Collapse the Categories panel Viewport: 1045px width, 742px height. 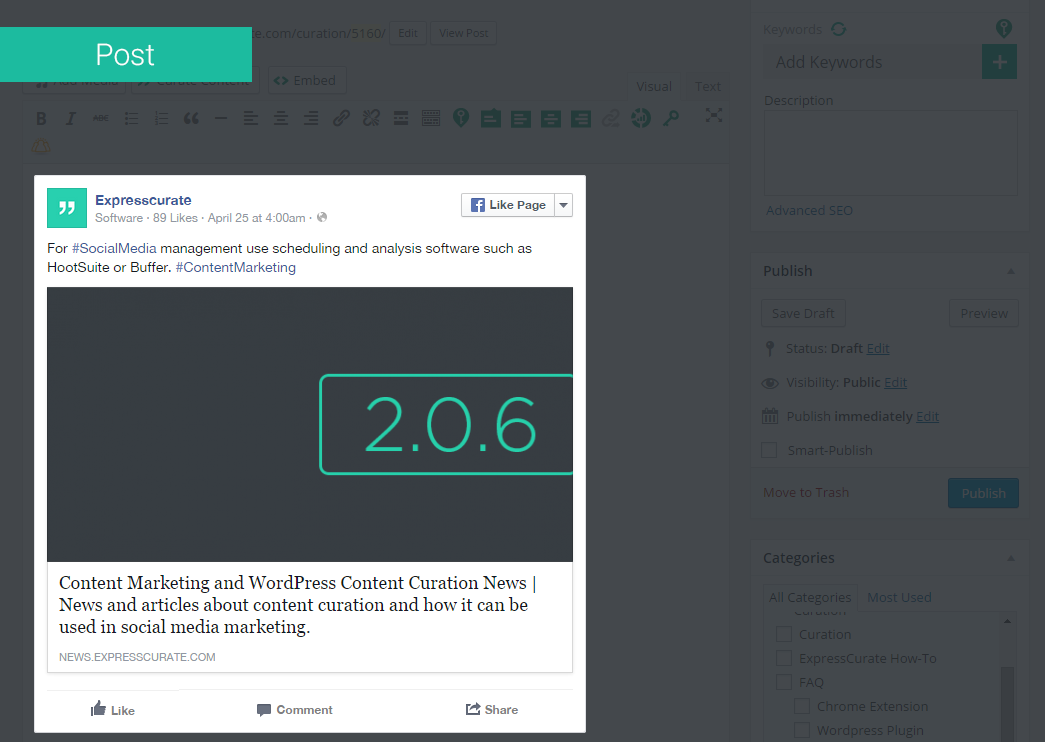tap(1011, 558)
